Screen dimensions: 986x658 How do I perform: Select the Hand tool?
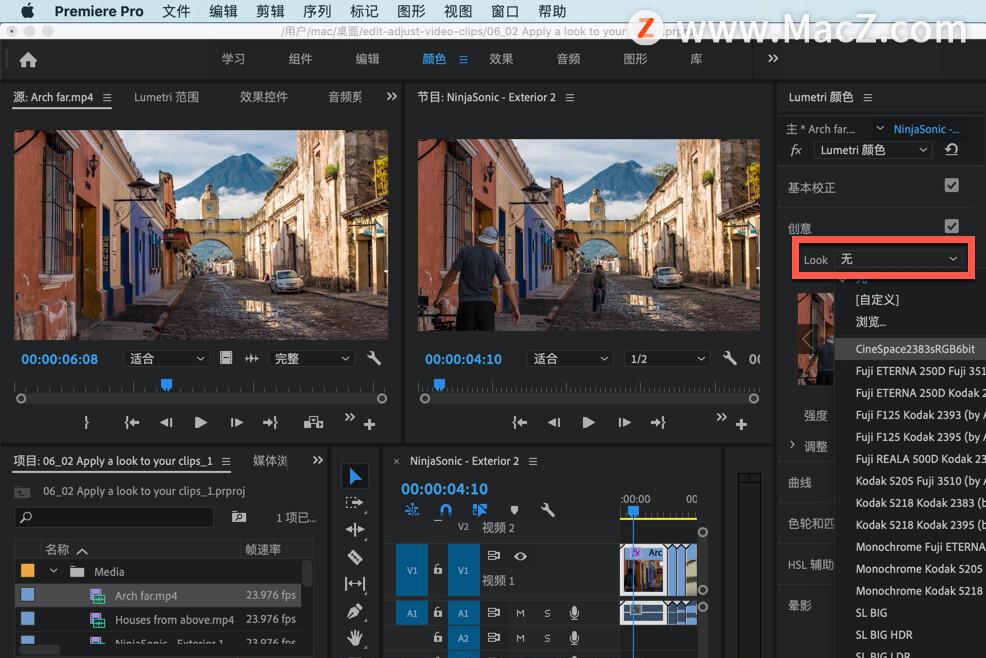355,638
